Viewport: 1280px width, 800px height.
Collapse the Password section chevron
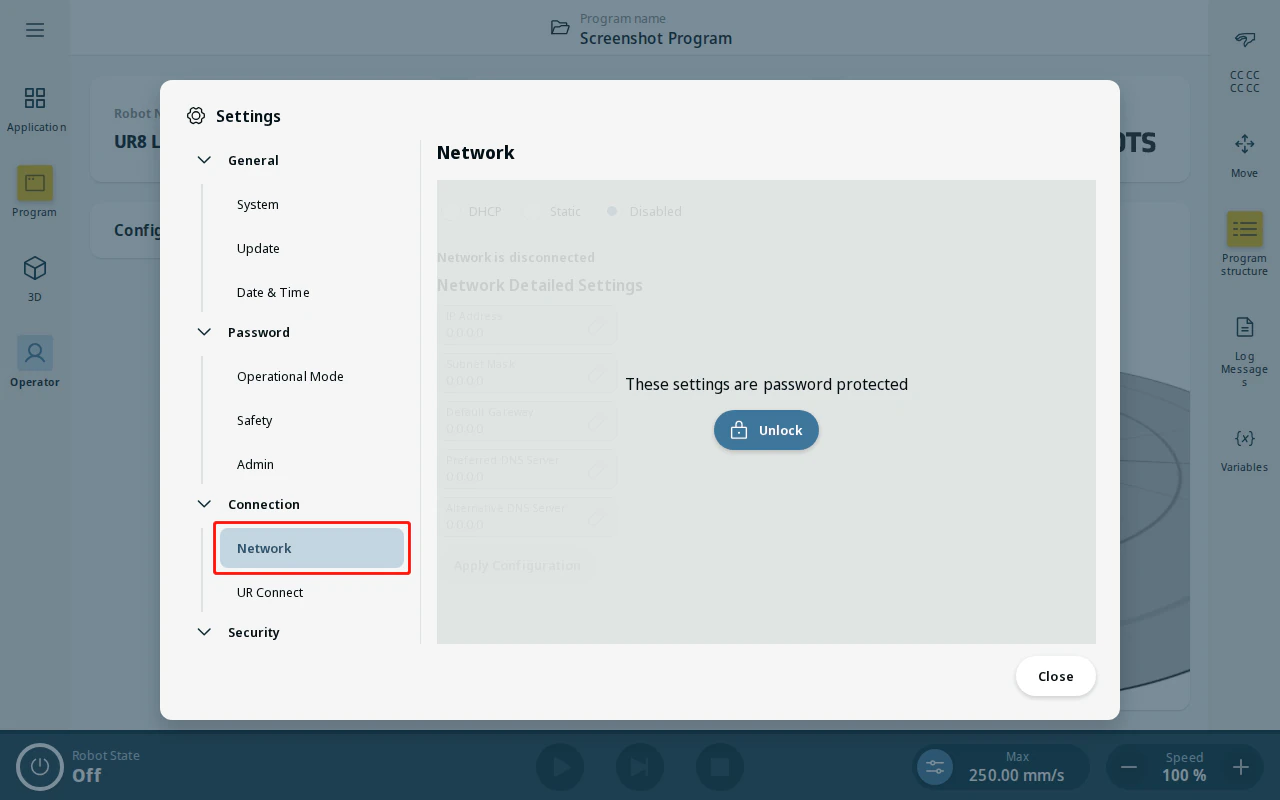coord(204,332)
